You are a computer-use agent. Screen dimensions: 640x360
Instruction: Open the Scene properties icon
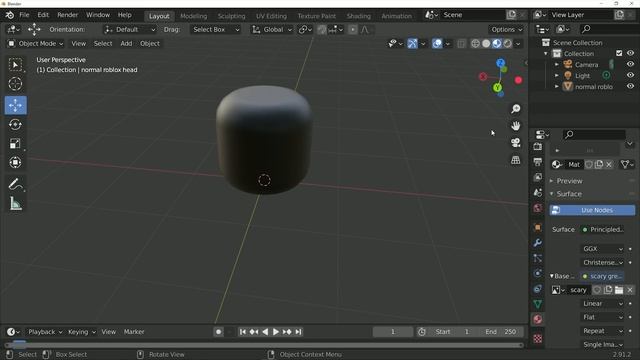pos(538,193)
